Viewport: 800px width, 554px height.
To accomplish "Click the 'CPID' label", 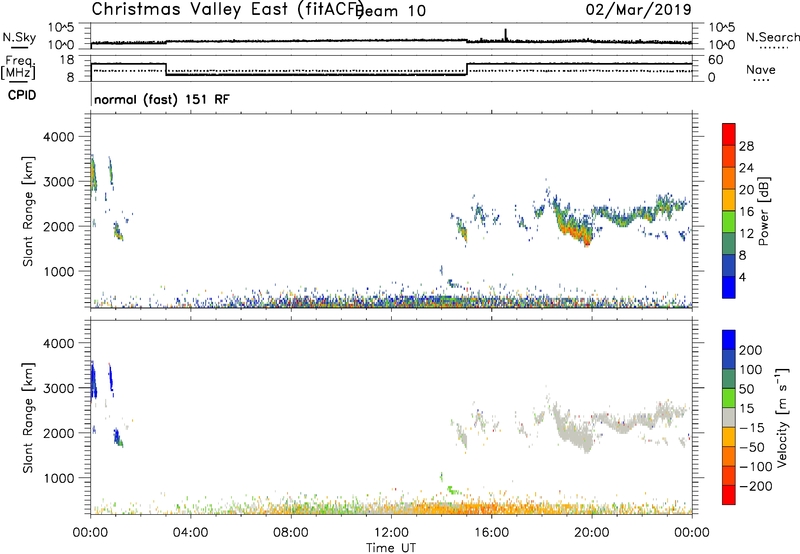I will click(x=22, y=95).
